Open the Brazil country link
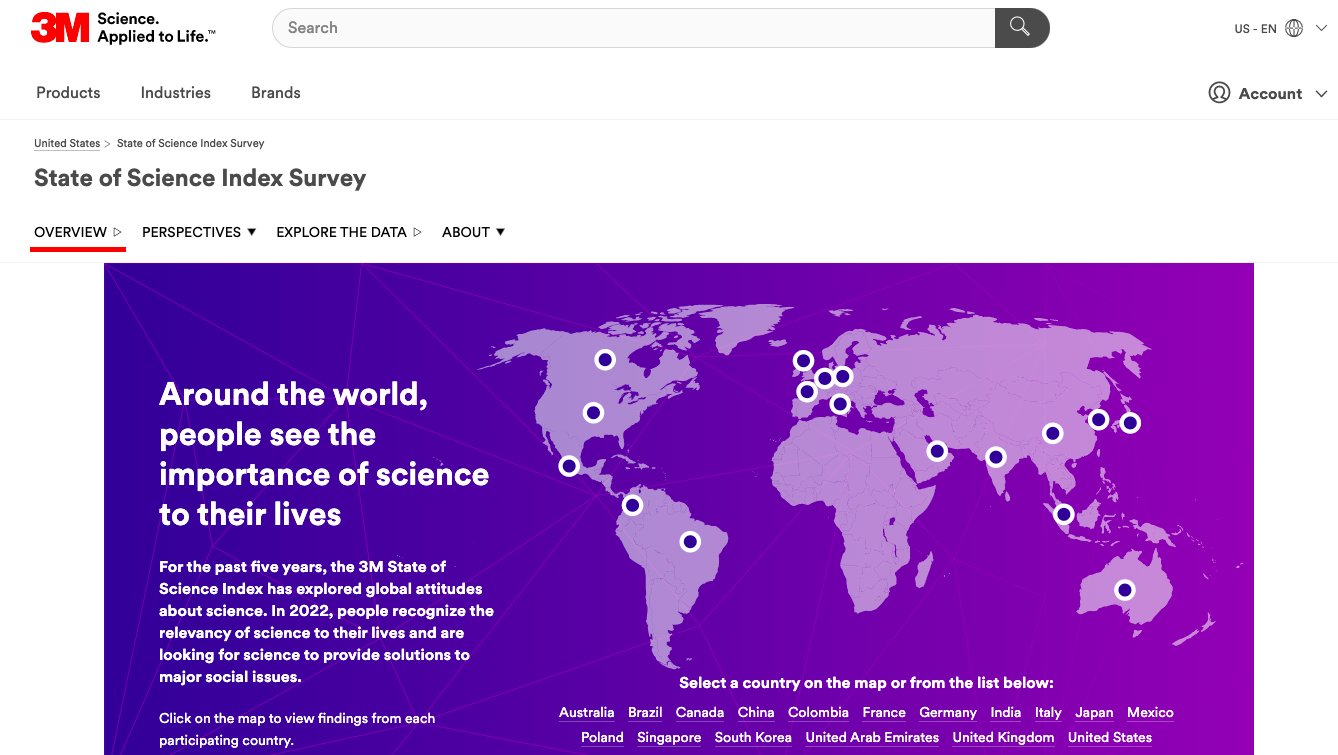This screenshot has width=1338, height=755. pos(645,713)
